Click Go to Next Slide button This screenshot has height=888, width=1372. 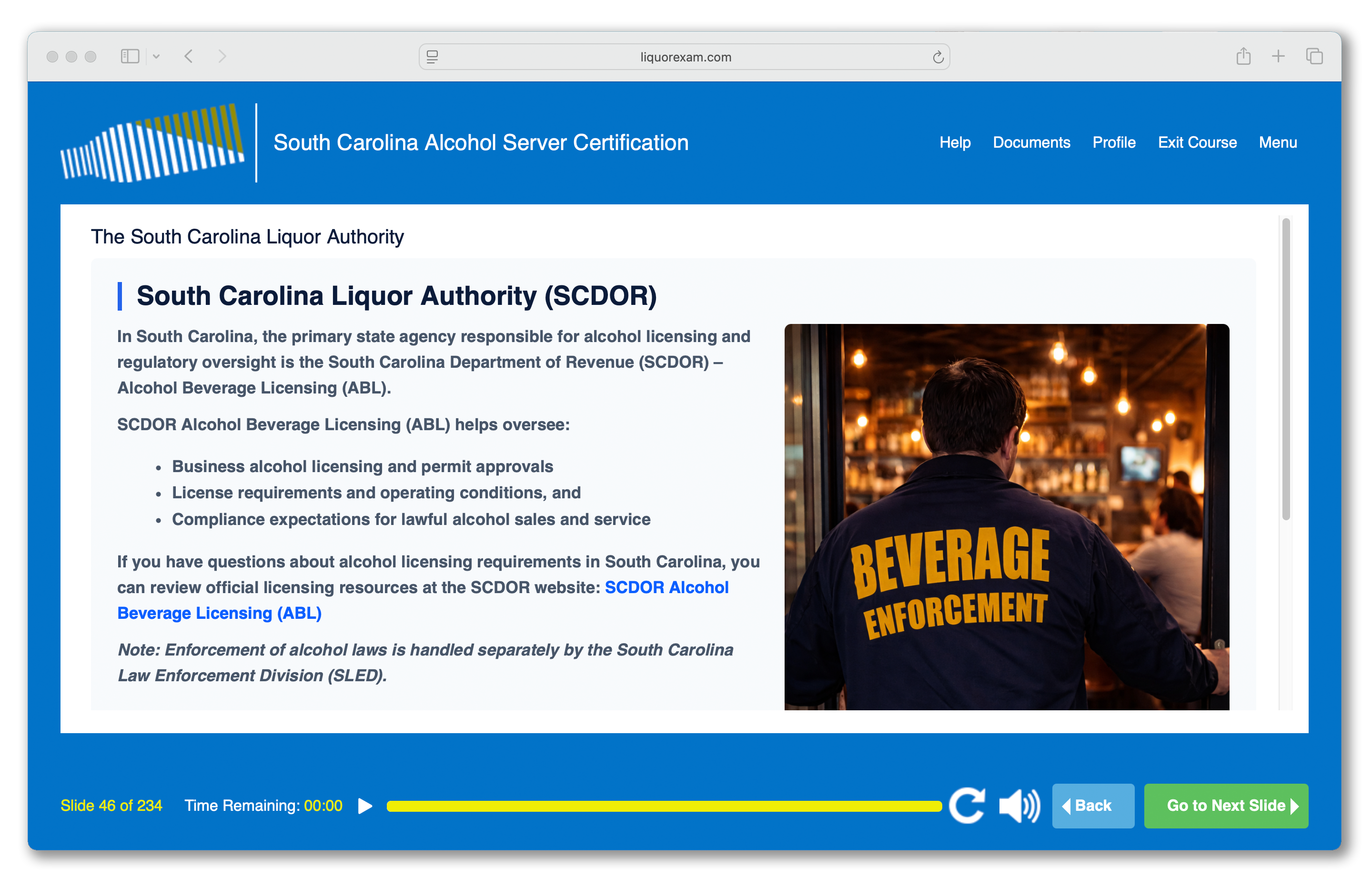point(1226,805)
